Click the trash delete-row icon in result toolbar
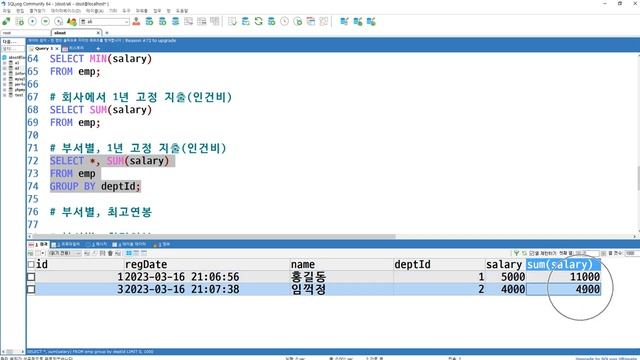Image resolution: width=640 pixels, height=360 pixels. (110, 253)
